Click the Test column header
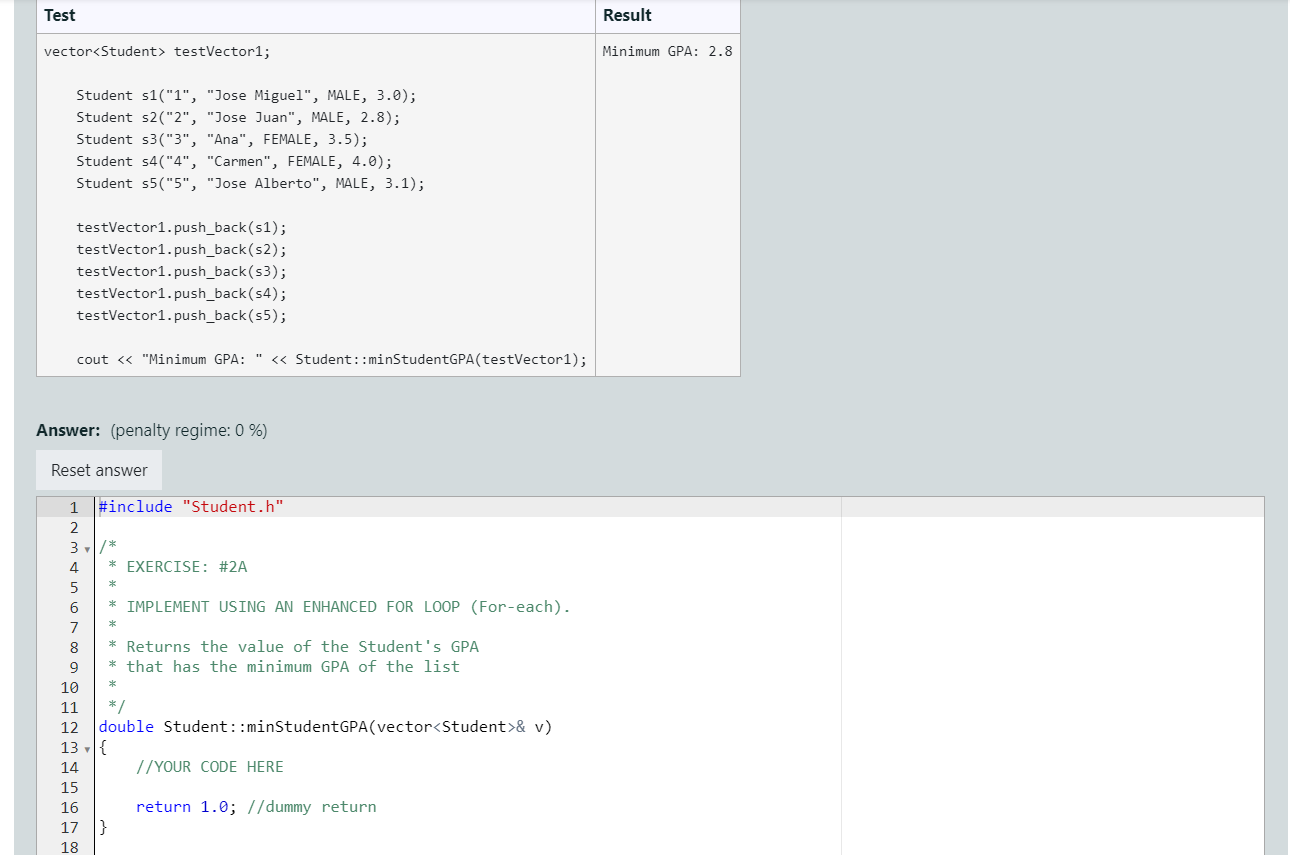The width and height of the screenshot is (1290, 855). [x=59, y=16]
